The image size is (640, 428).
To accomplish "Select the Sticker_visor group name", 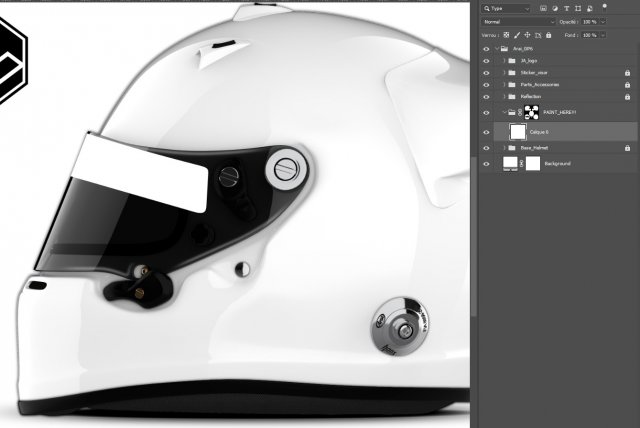I will click(534, 73).
